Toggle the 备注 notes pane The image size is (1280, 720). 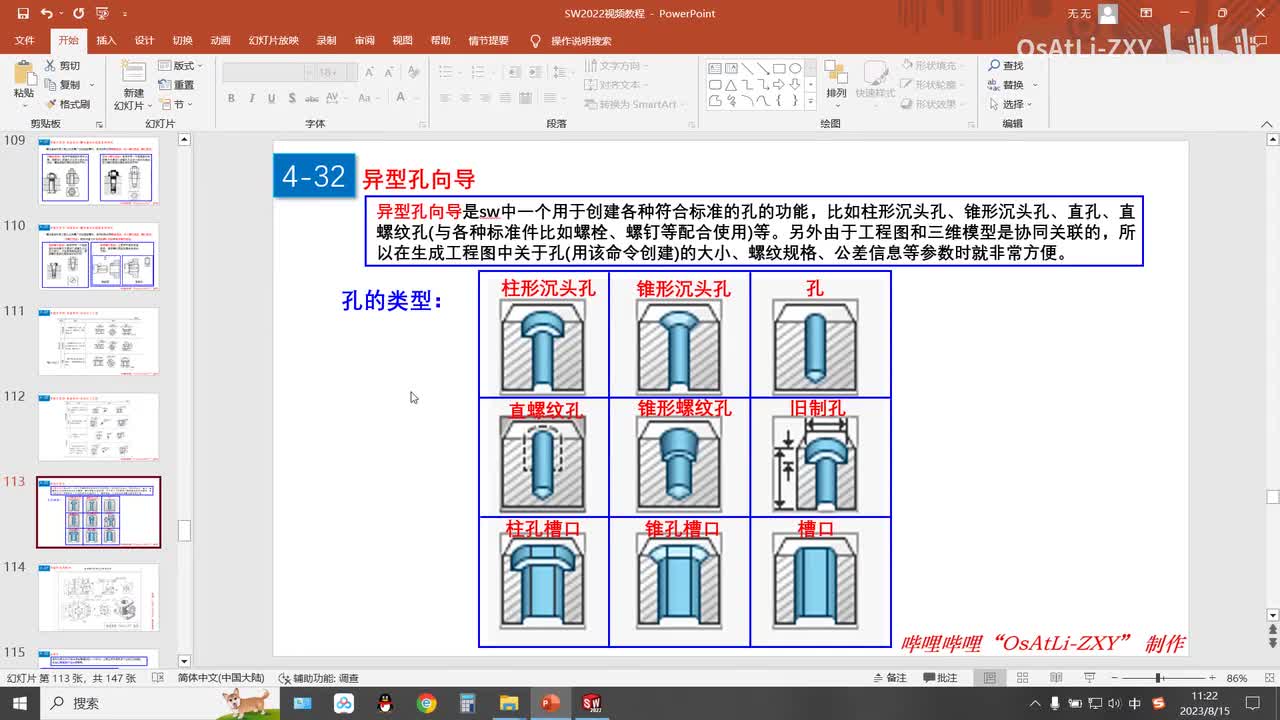click(889, 678)
